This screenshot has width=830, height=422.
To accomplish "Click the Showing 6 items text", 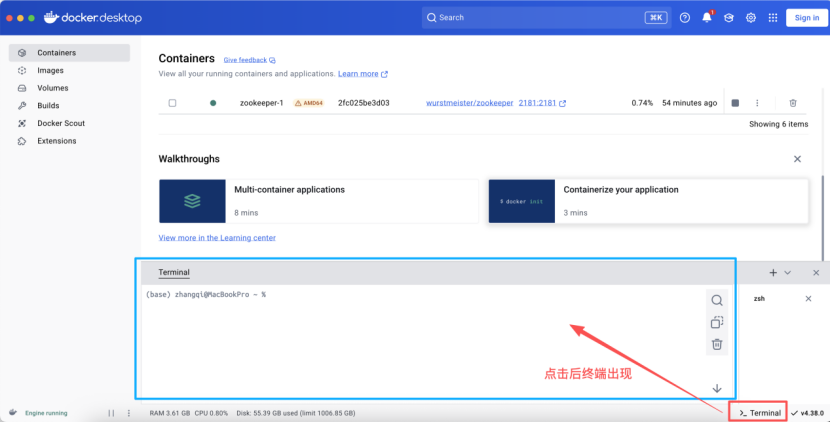I will (x=778, y=124).
